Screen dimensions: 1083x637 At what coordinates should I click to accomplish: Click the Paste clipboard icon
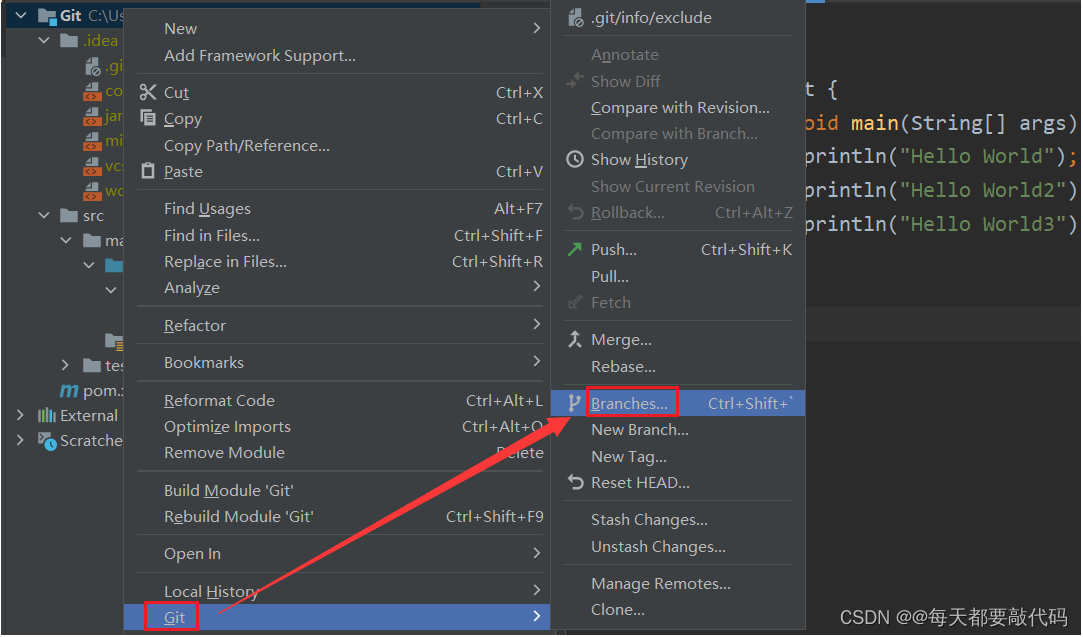click(x=150, y=171)
